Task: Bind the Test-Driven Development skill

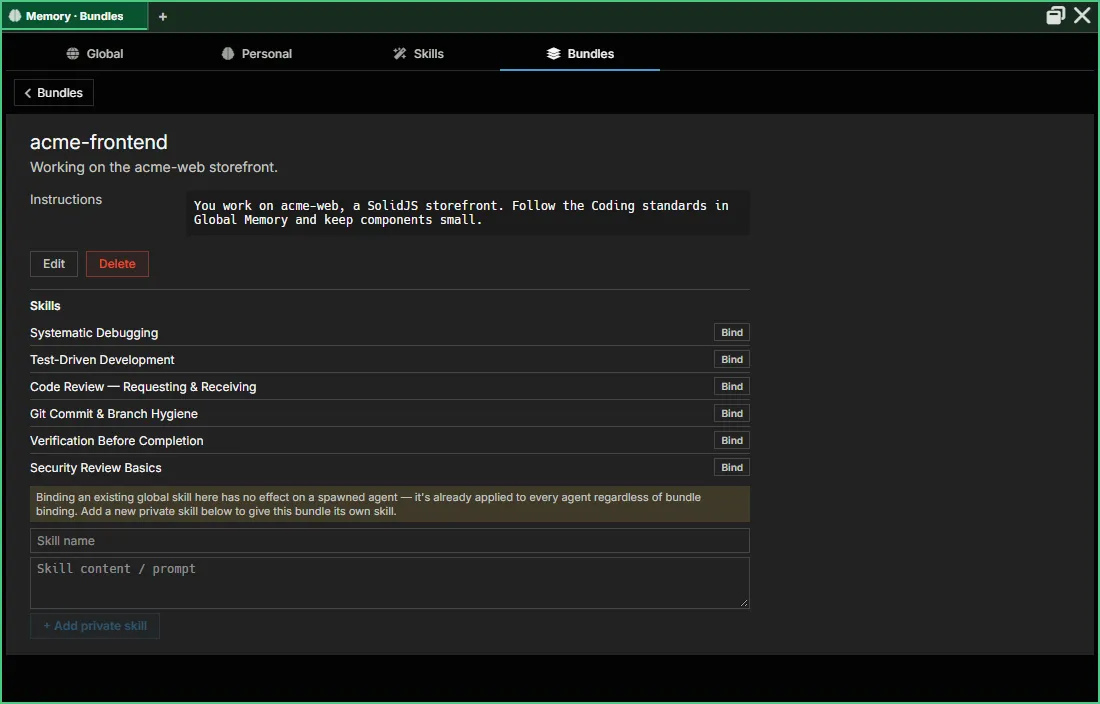Action: (732, 360)
